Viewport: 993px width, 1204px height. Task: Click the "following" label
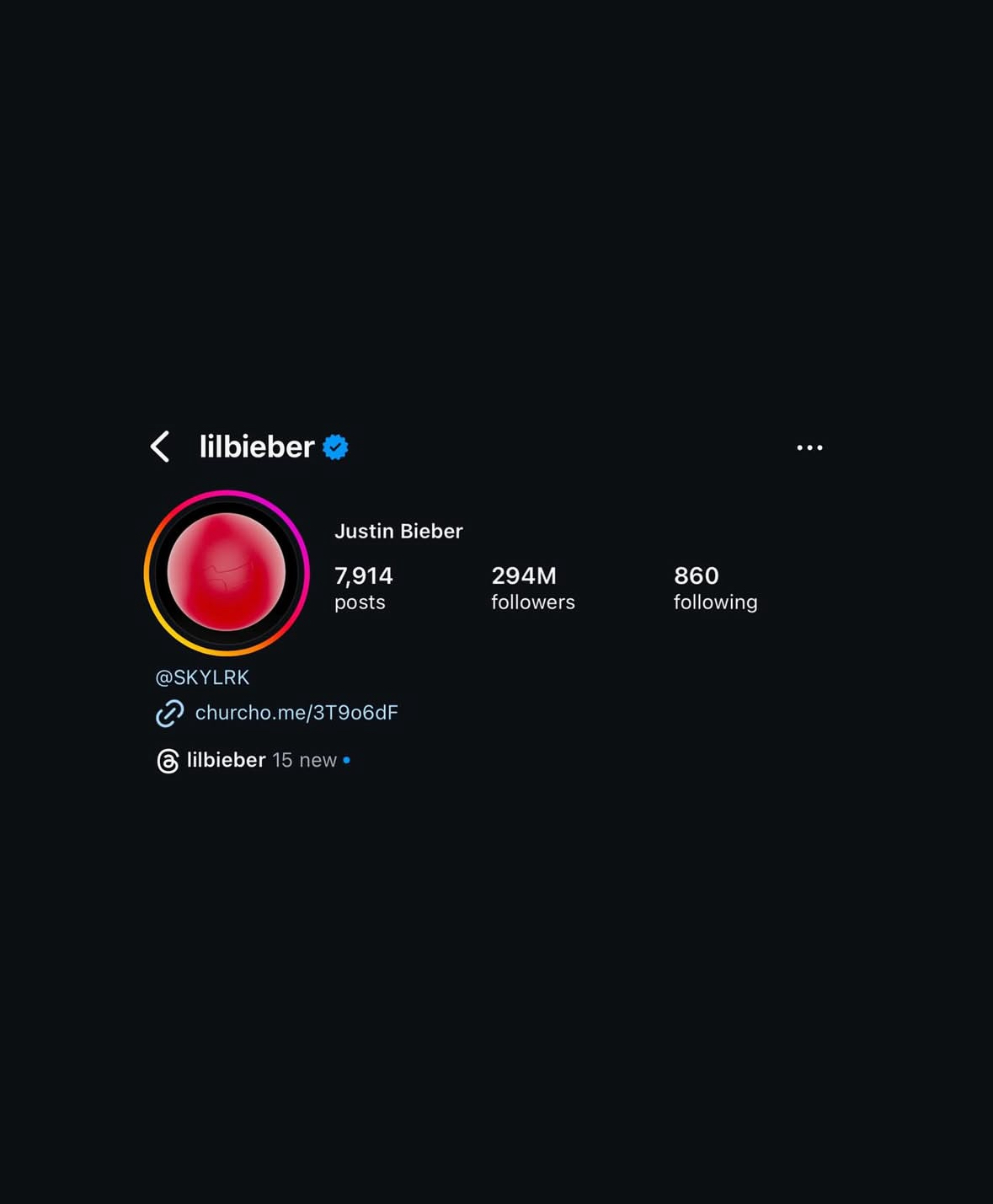pyautogui.click(x=715, y=602)
